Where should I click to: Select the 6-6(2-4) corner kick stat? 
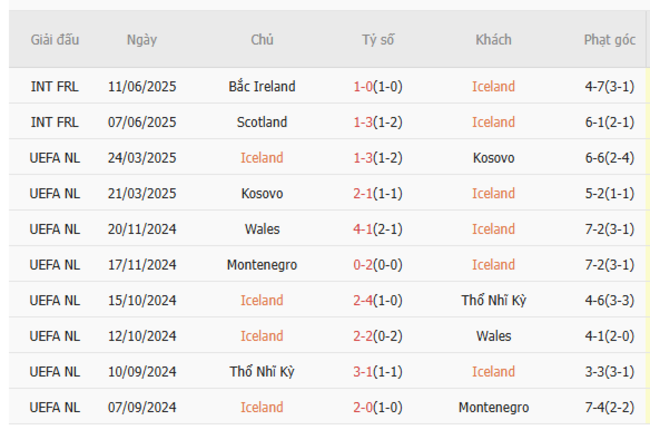(x=609, y=158)
